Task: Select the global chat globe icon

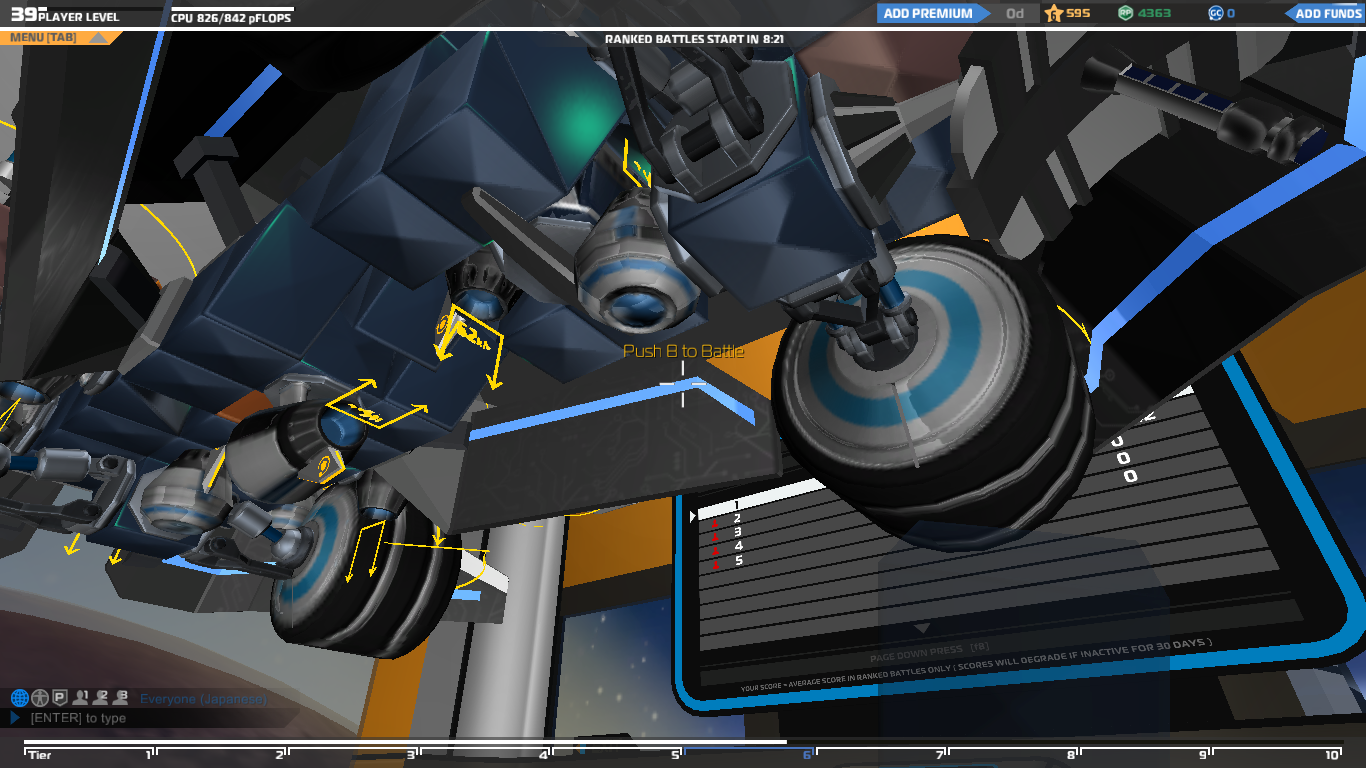Action: pos(19,698)
